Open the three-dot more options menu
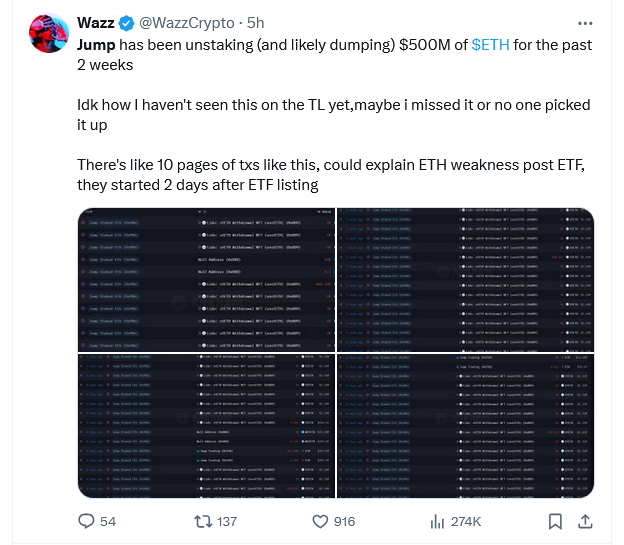The image size is (624, 545). tap(585, 23)
